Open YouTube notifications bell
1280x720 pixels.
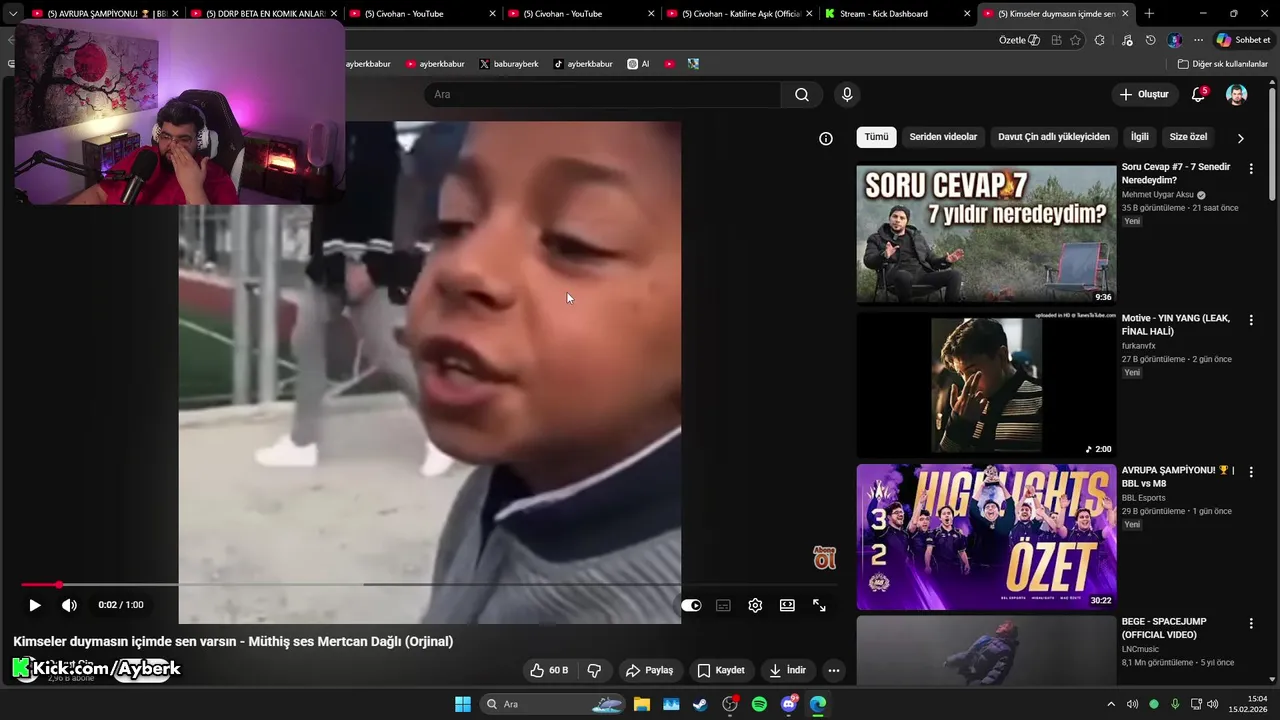pyautogui.click(x=1198, y=94)
